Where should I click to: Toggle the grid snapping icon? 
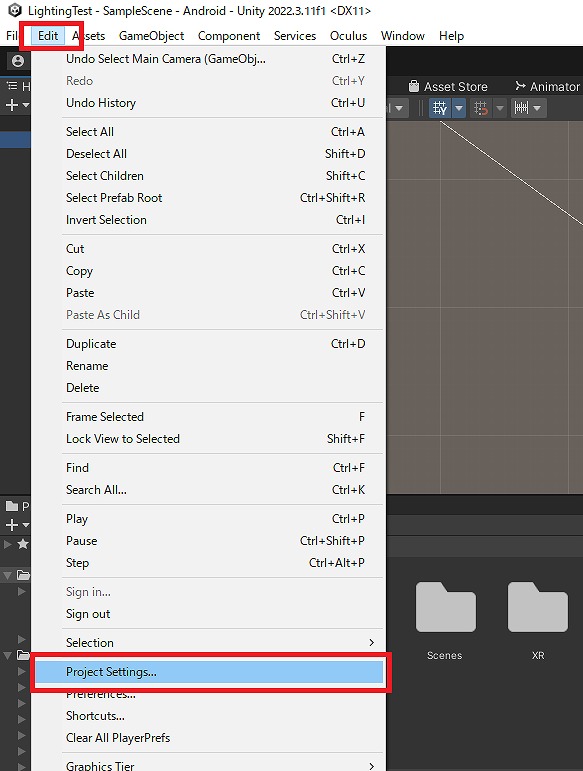(481, 108)
